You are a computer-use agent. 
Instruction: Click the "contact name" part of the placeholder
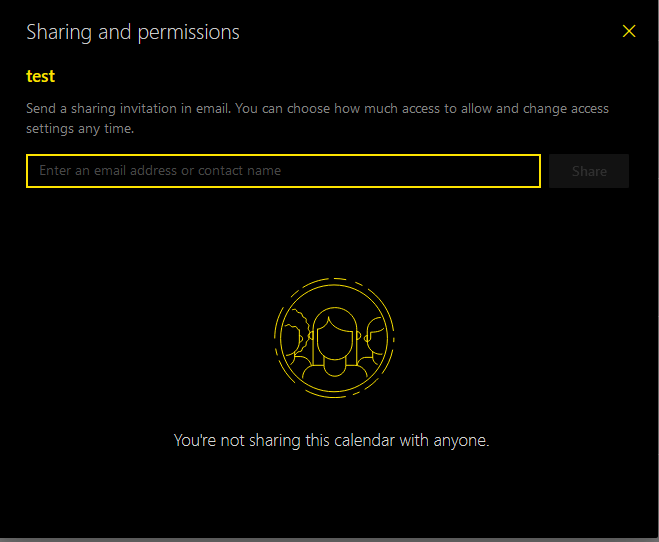coord(240,171)
